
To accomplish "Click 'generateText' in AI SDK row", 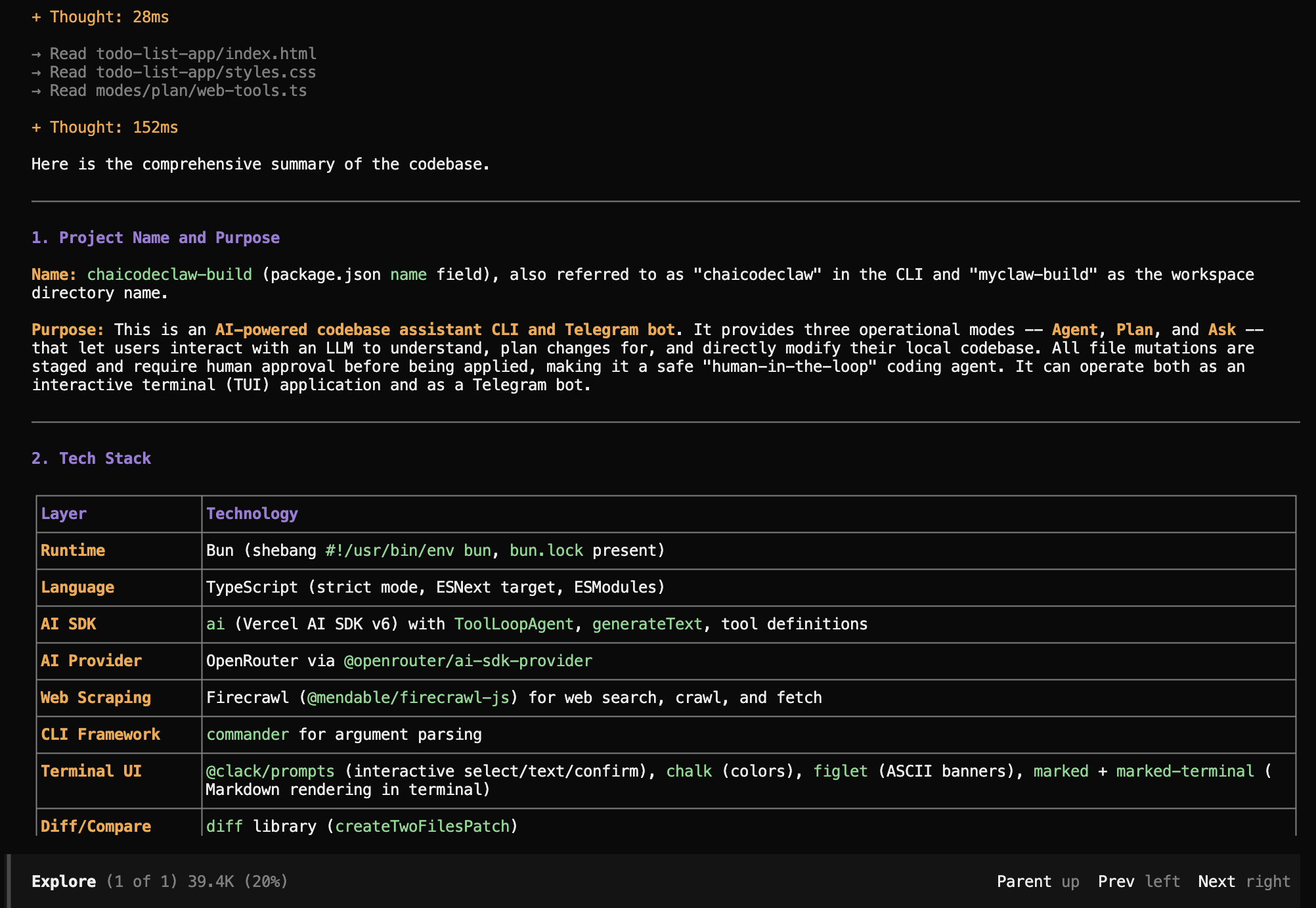I will coord(647,624).
